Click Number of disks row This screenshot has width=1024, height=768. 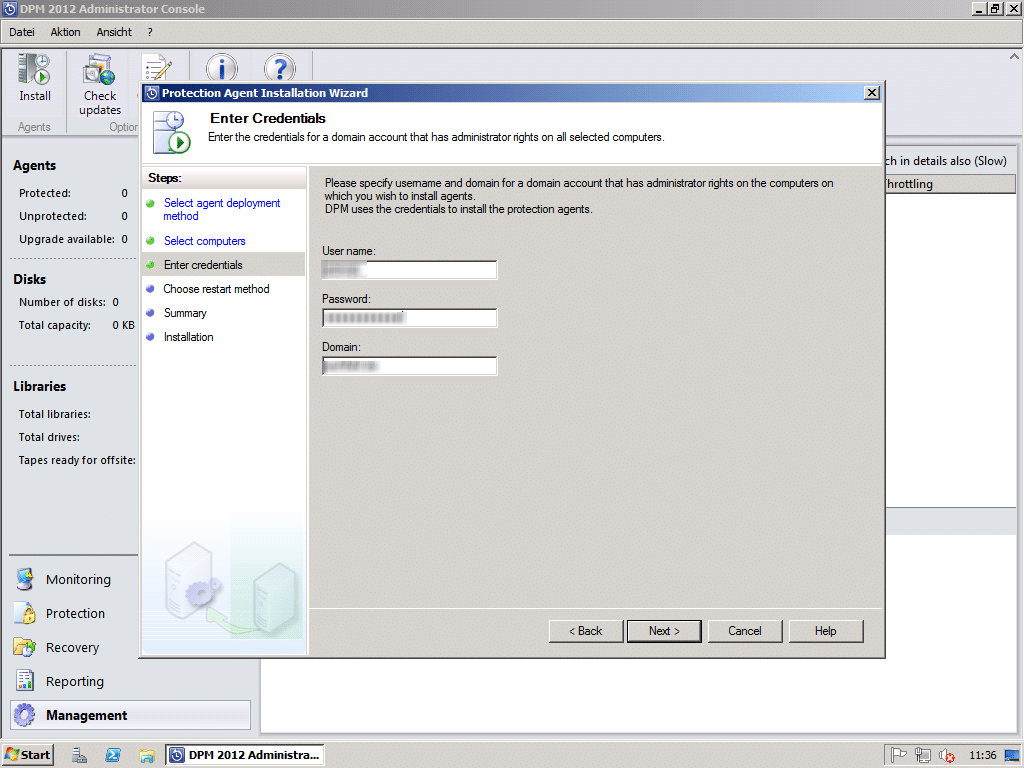coord(69,302)
